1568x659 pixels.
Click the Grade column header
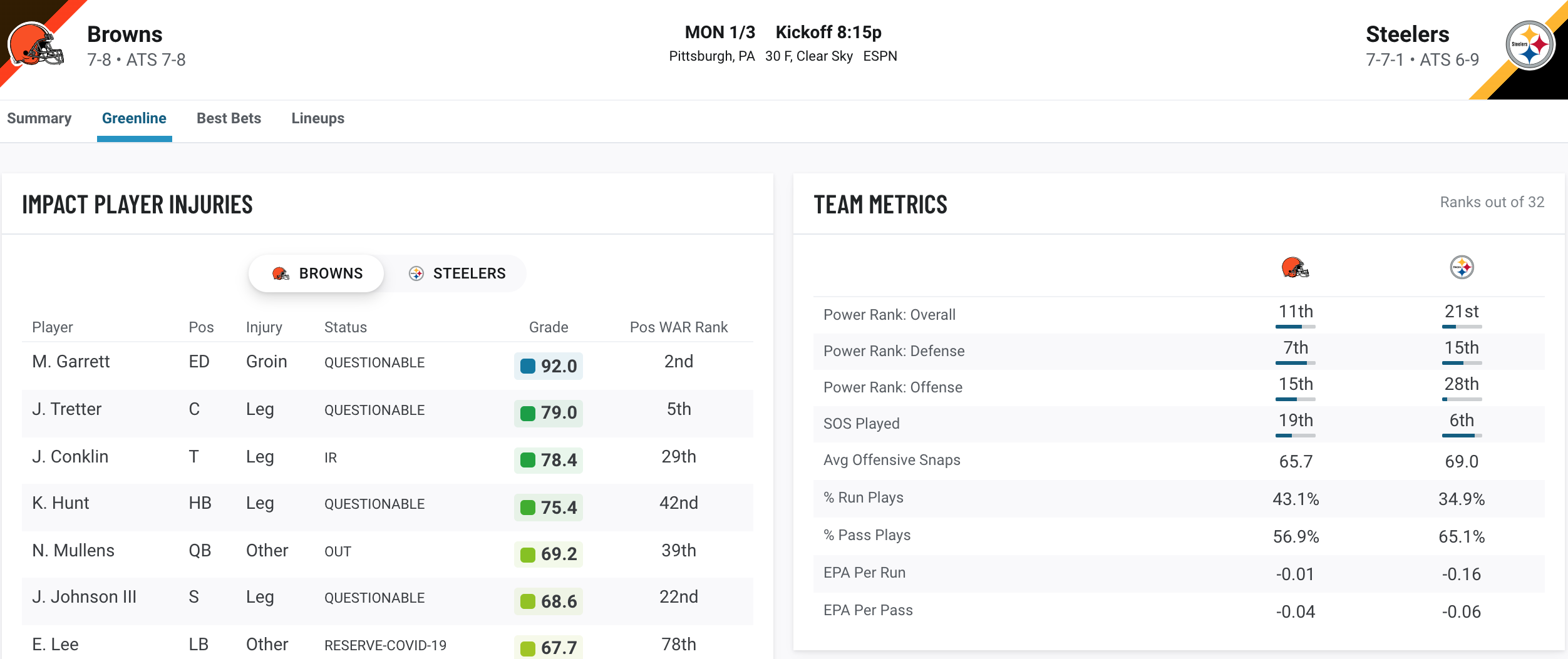[x=549, y=327]
